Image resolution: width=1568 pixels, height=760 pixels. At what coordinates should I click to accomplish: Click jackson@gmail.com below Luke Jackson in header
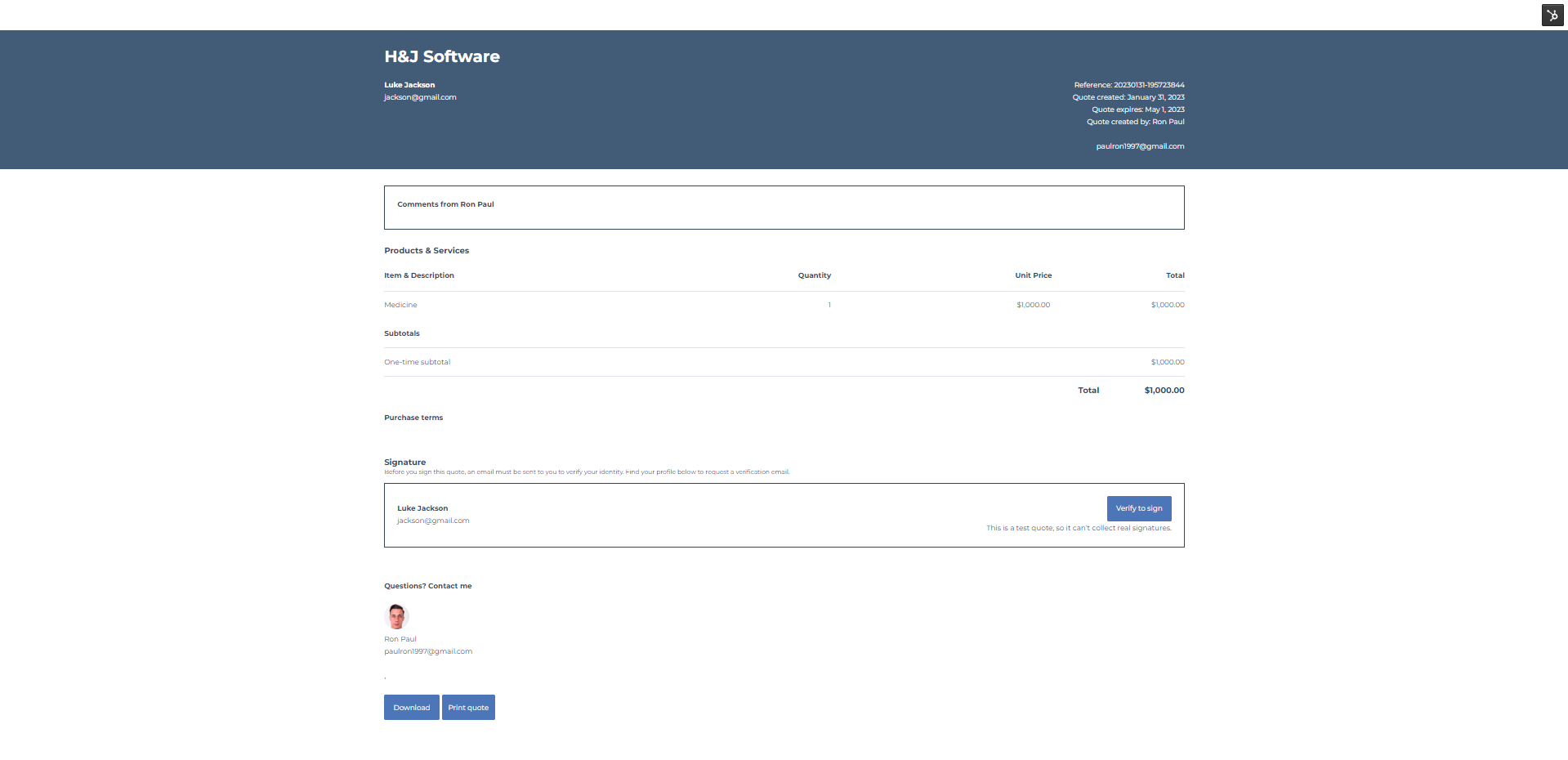tap(420, 96)
